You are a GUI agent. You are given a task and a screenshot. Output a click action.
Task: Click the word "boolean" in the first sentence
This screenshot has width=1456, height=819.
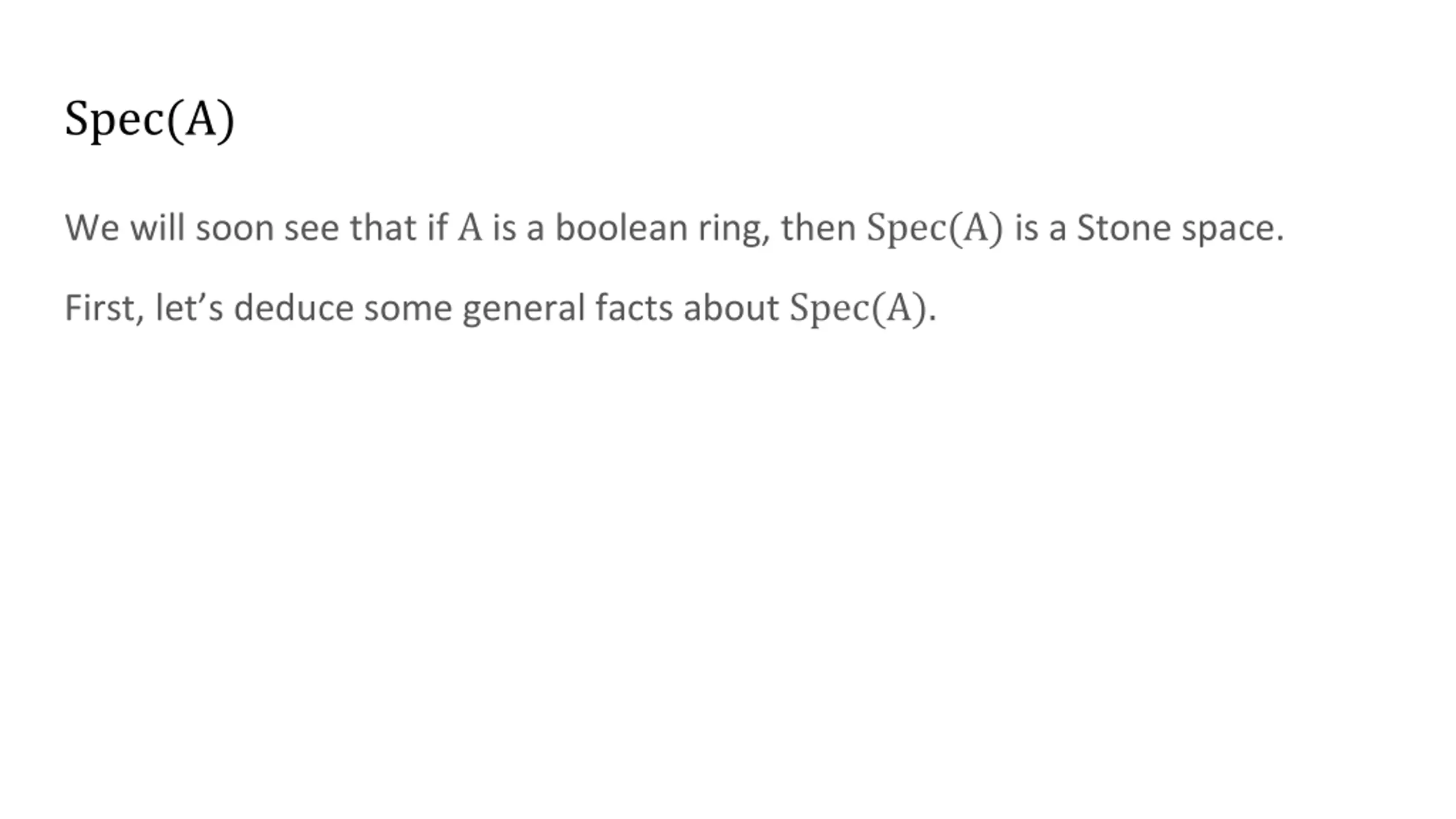click(x=621, y=227)
